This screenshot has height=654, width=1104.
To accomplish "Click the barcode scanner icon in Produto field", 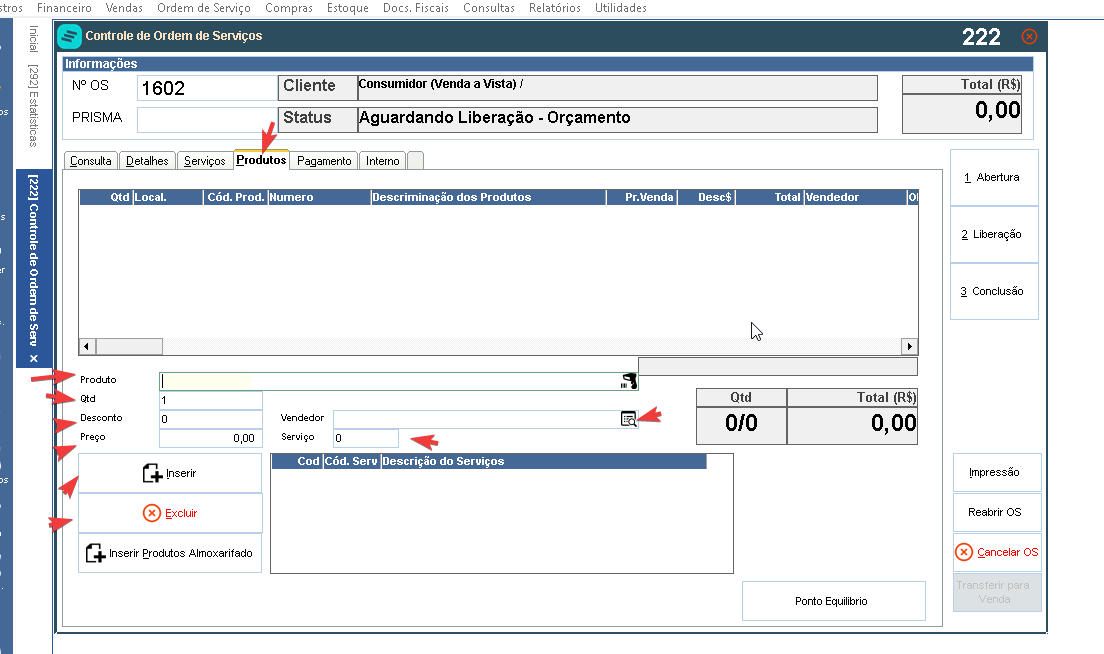I will (x=629, y=382).
